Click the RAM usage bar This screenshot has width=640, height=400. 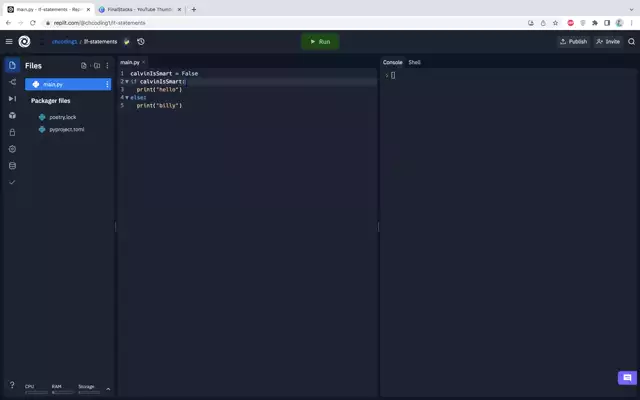pos(63,392)
